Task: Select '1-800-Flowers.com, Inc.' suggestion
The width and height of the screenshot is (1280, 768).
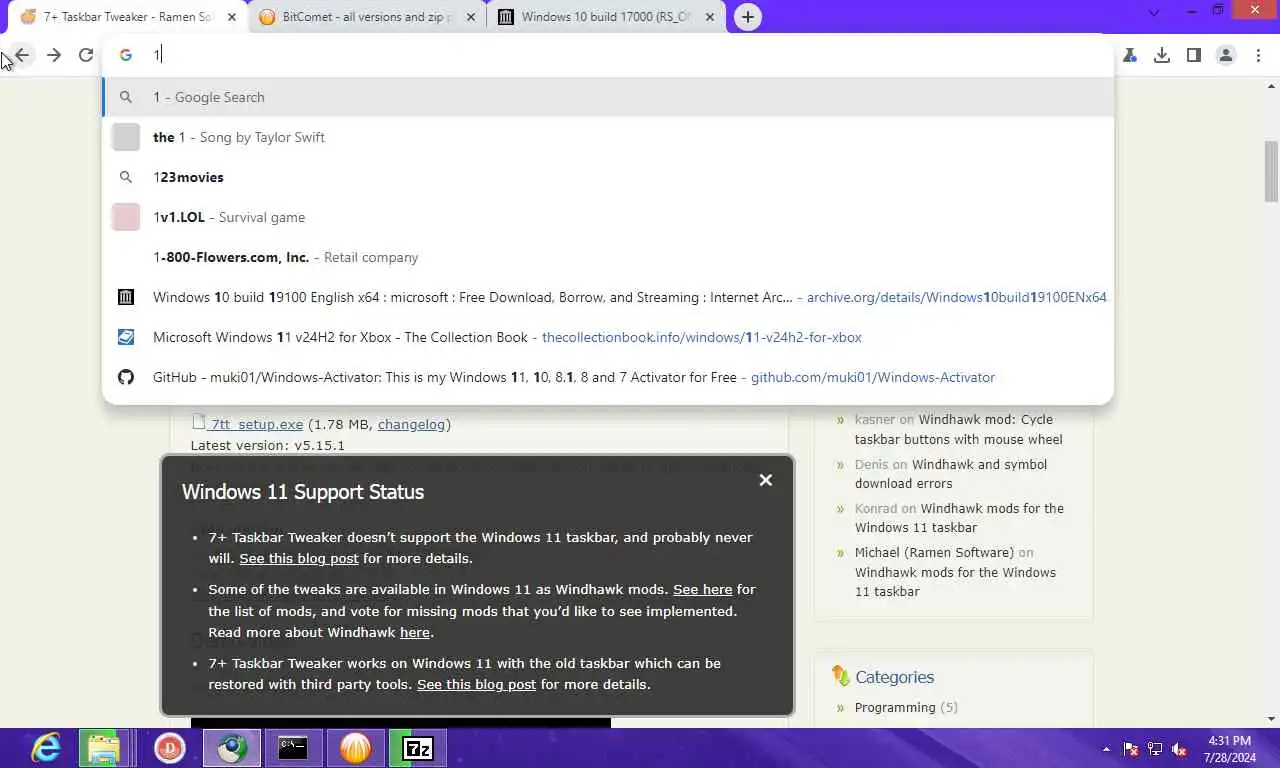Action: click(608, 257)
